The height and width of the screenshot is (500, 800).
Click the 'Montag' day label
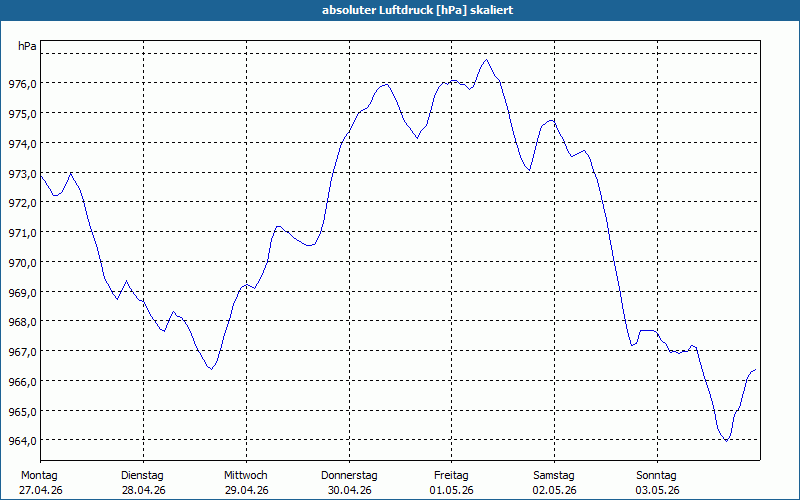coord(39,476)
